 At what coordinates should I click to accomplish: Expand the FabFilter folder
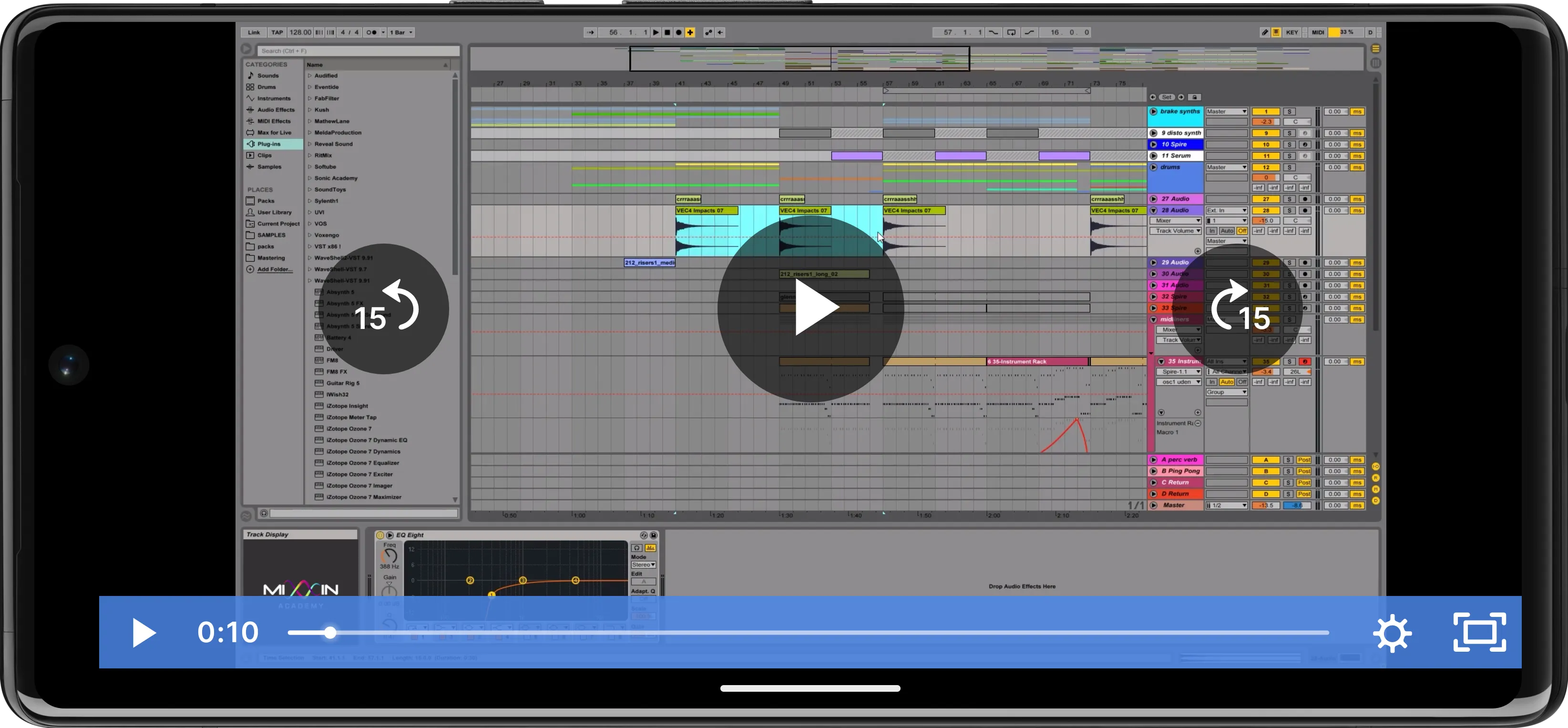pyautogui.click(x=310, y=99)
